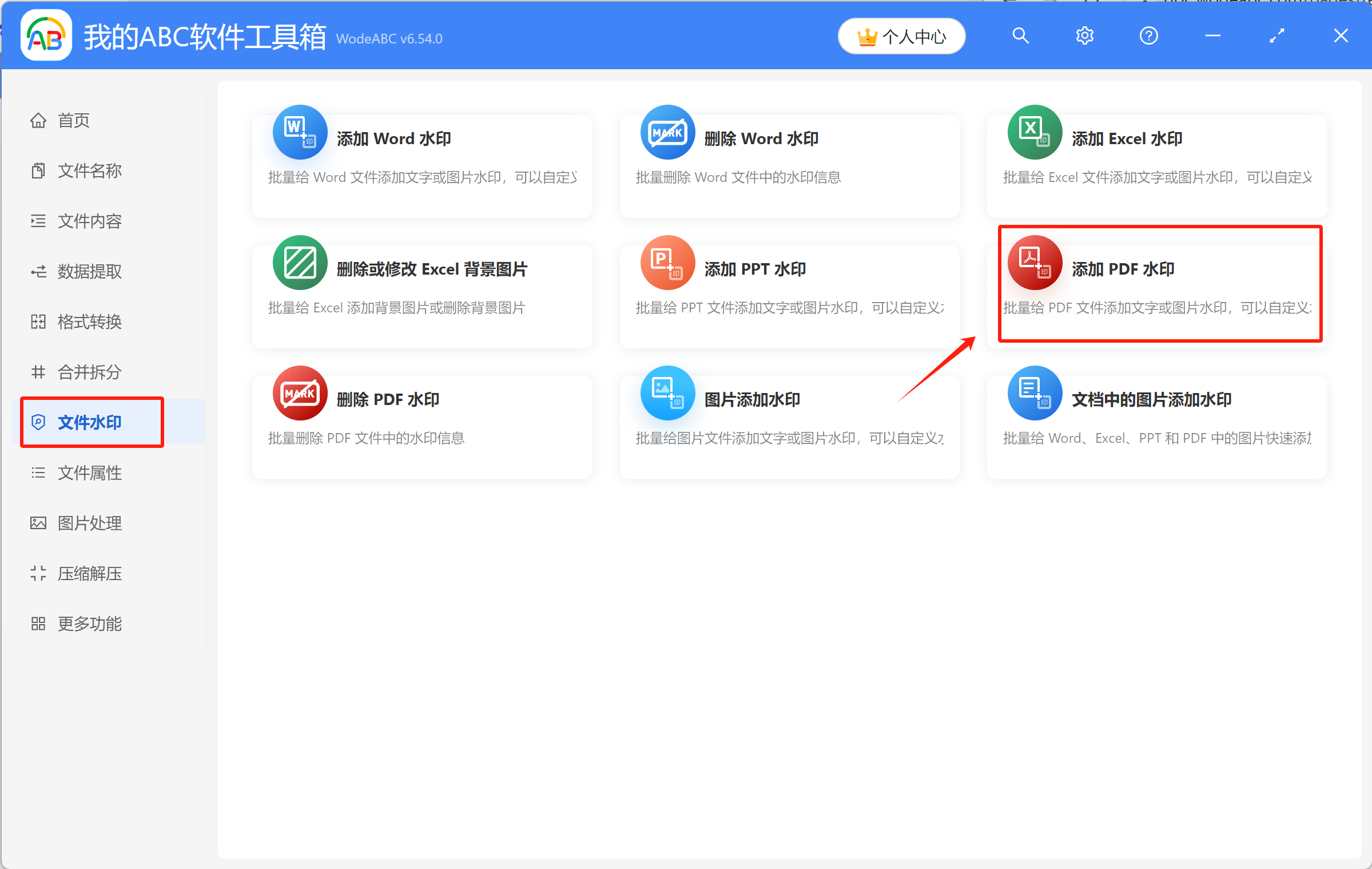Select 图片处理 in the sidebar

point(89,523)
